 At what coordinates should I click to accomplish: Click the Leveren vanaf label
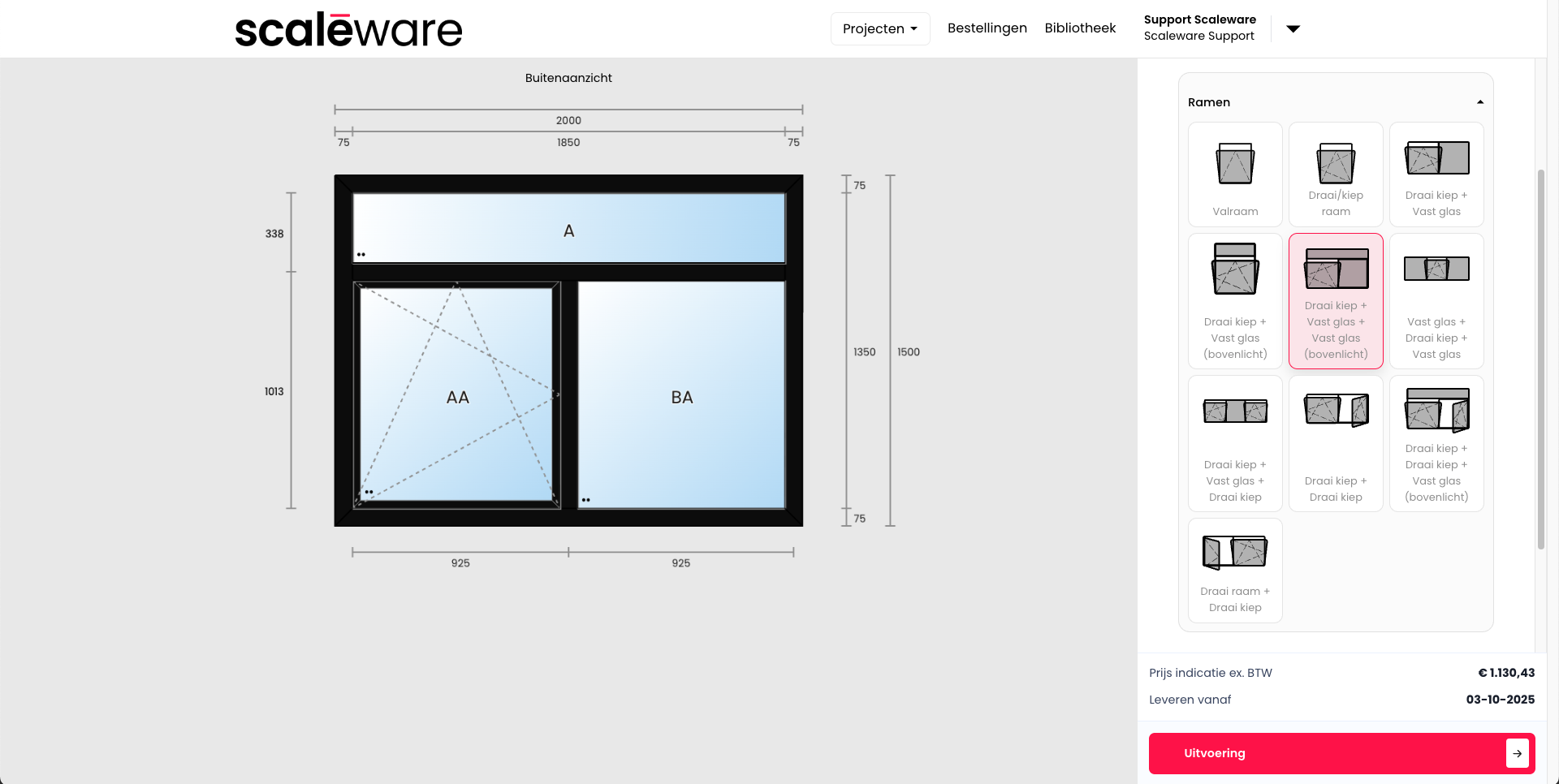pos(1190,700)
